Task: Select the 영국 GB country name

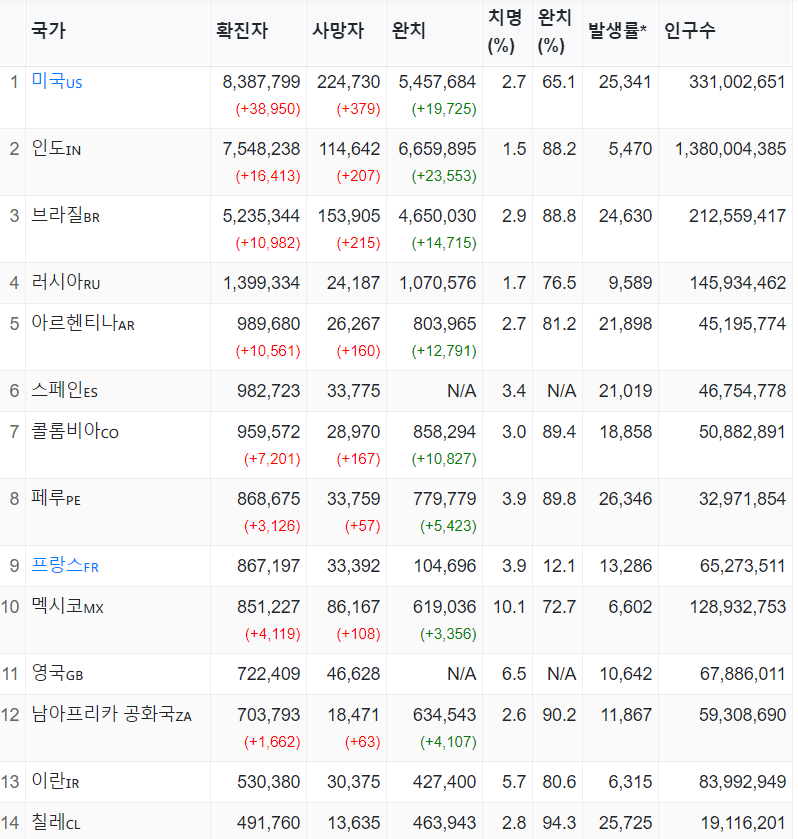Action: click(x=57, y=673)
